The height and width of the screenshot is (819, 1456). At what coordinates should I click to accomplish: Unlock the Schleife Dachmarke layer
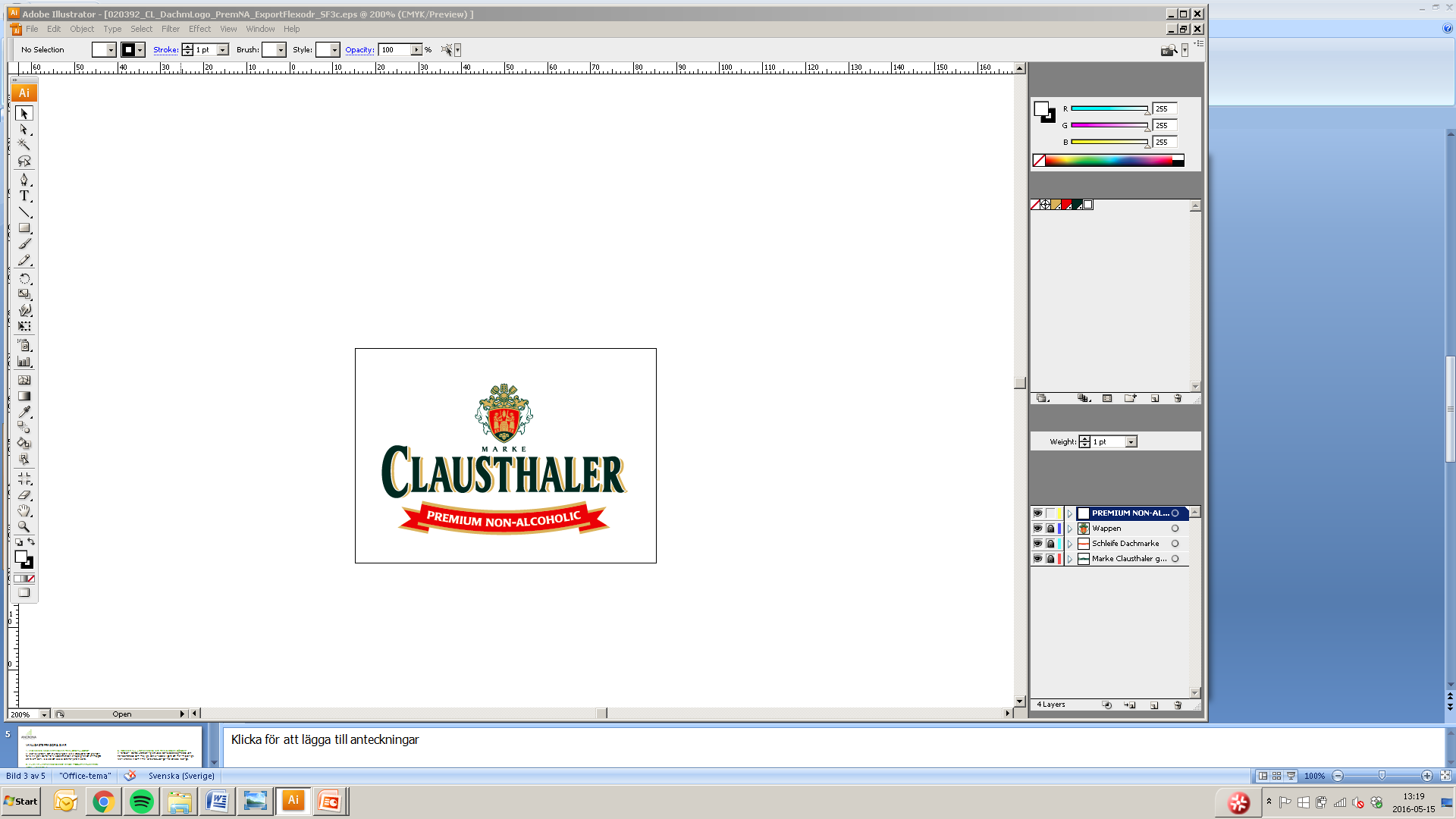[1050, 544]
